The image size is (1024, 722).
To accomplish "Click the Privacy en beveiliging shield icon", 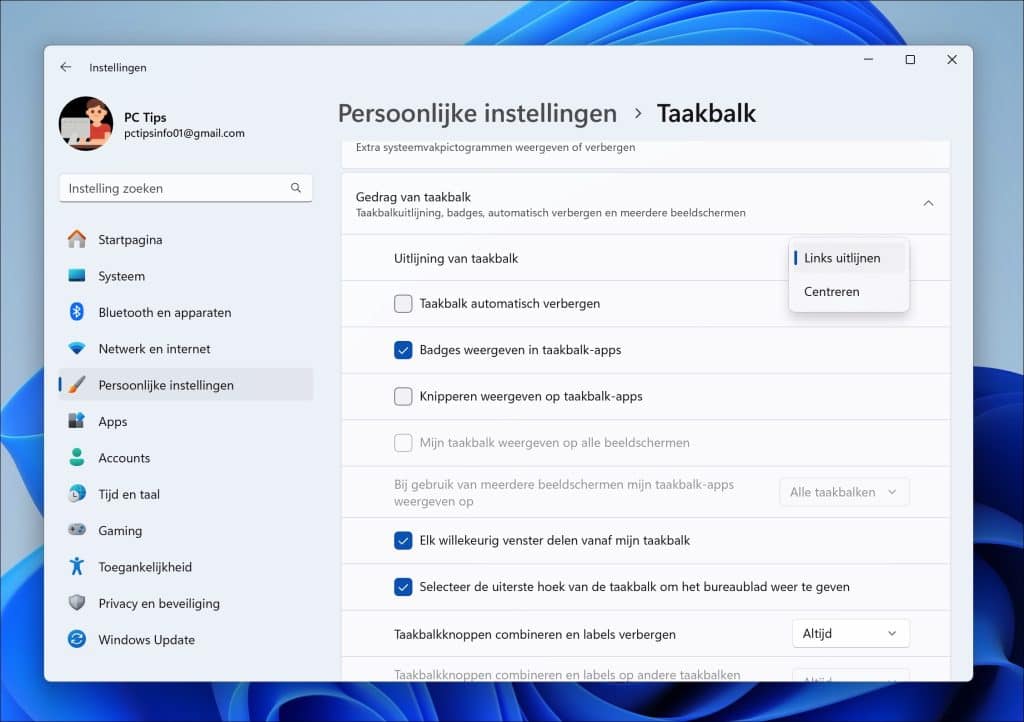I will click(x=76, y=603).
